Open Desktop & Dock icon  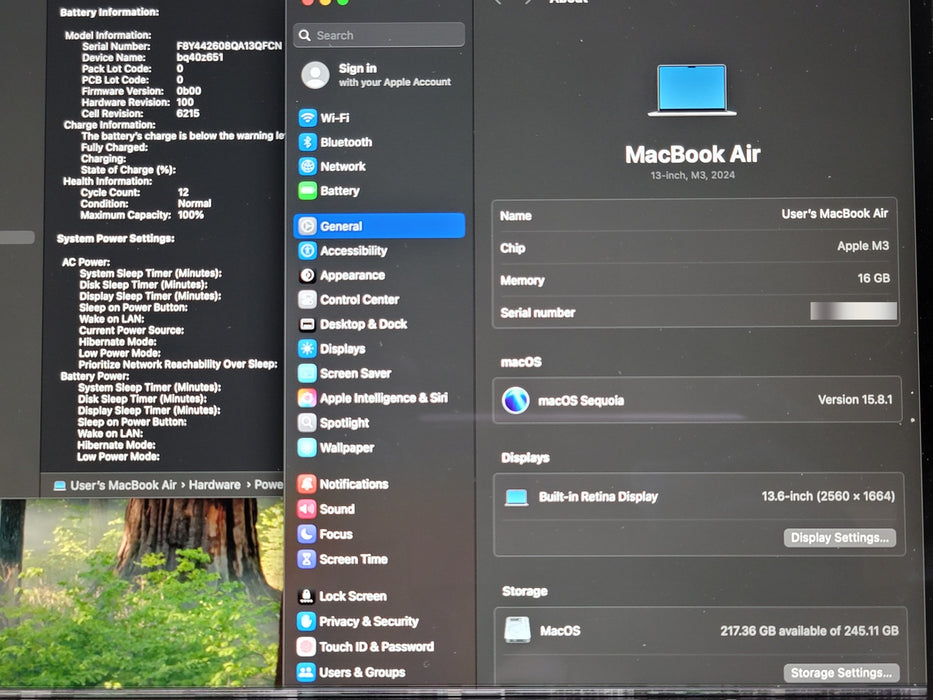point(307,324)
